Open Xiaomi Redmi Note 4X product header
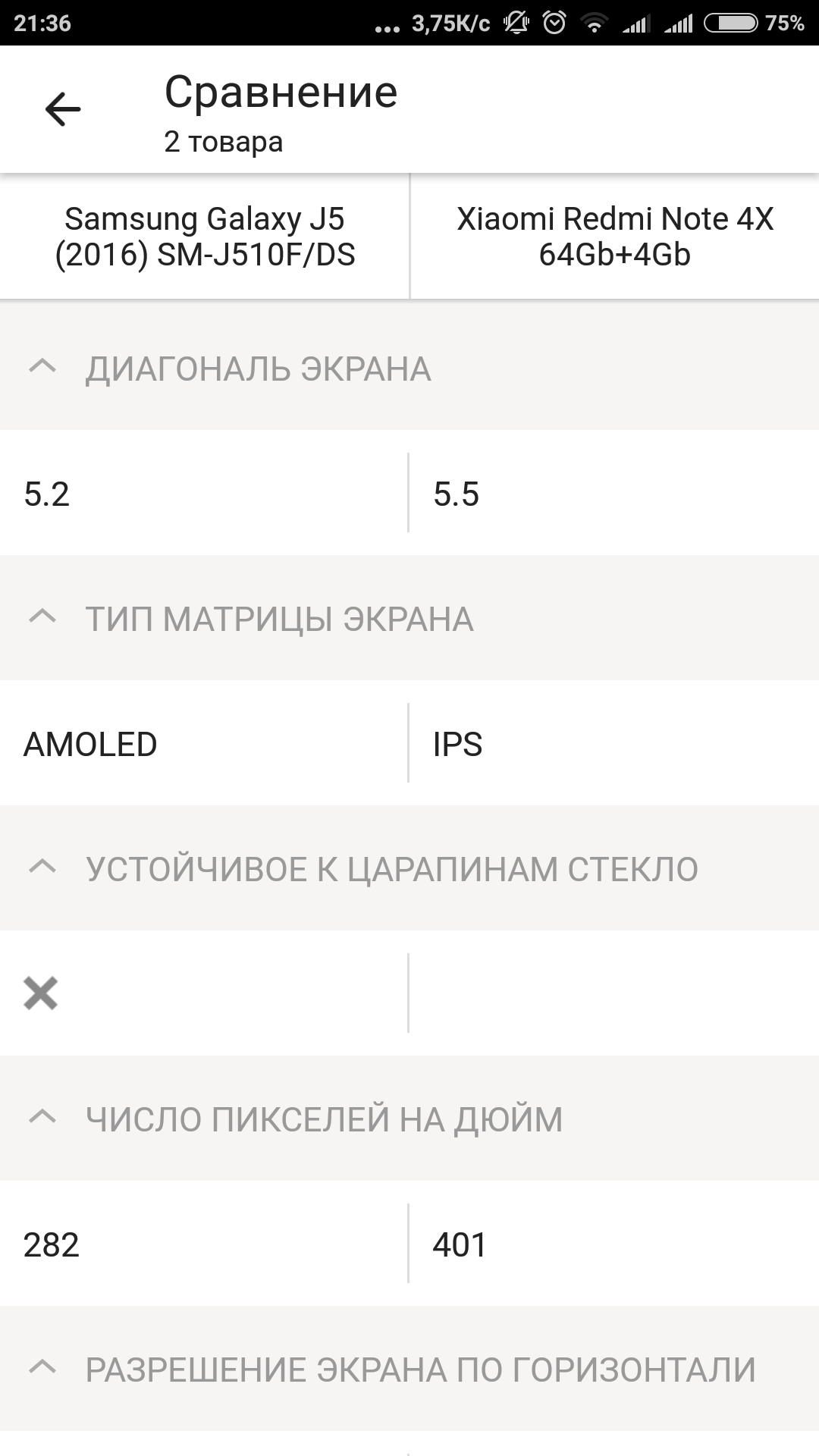Image resolution: width=819 pixels, height=1456 pixels. (614, 237)
